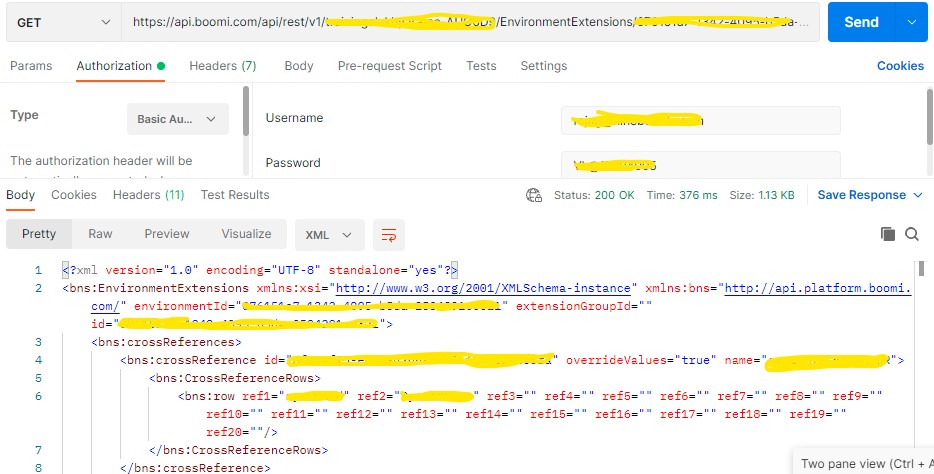Open the XML response format dropdown
Image resolution: width=934 pixels, height=474 pixels.
(x=329, y=235)
